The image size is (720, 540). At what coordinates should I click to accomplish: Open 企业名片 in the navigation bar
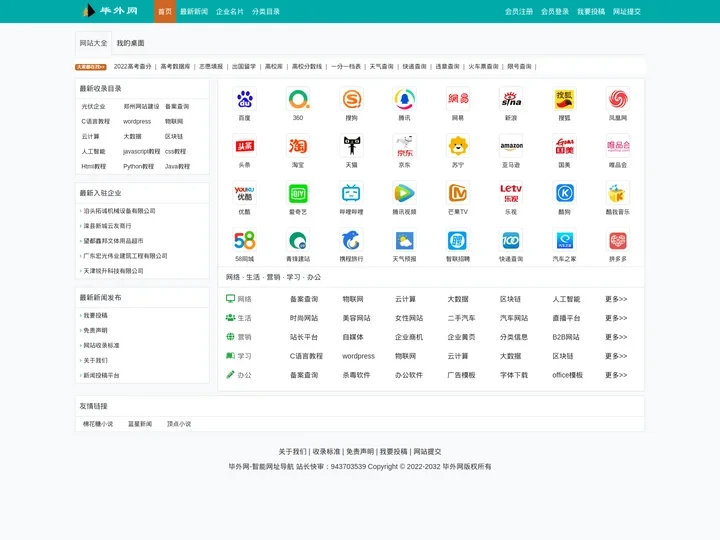[230, 11]
